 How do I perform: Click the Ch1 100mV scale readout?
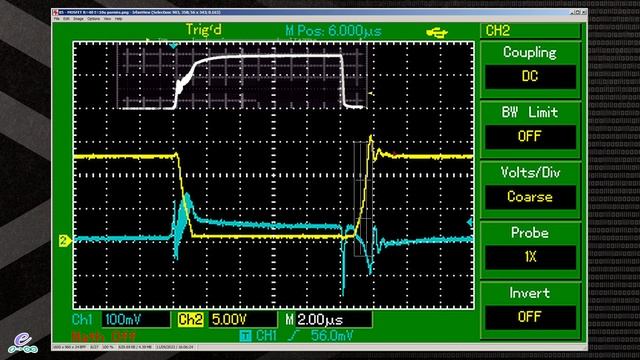click(136, 320)
